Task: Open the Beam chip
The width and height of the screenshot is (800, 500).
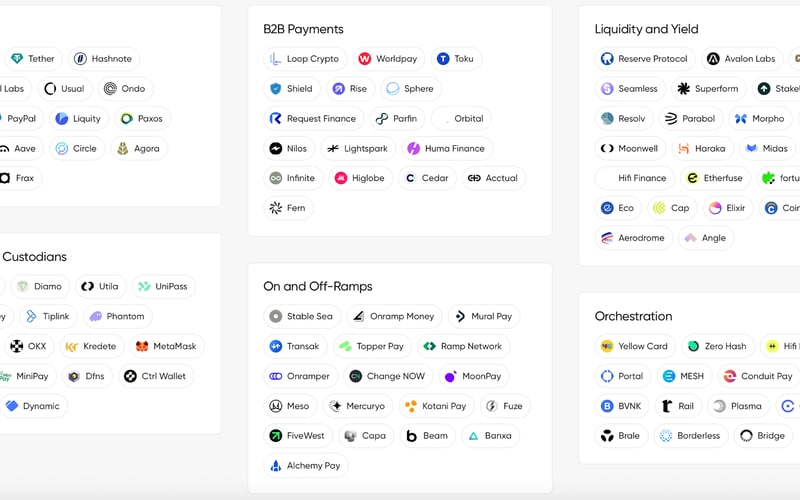Action: coord(428,436)
